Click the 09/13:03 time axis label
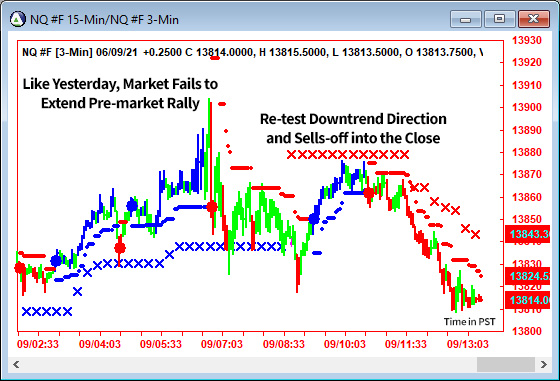This screenshot has height=381, width=560. [x=468, y=344]
